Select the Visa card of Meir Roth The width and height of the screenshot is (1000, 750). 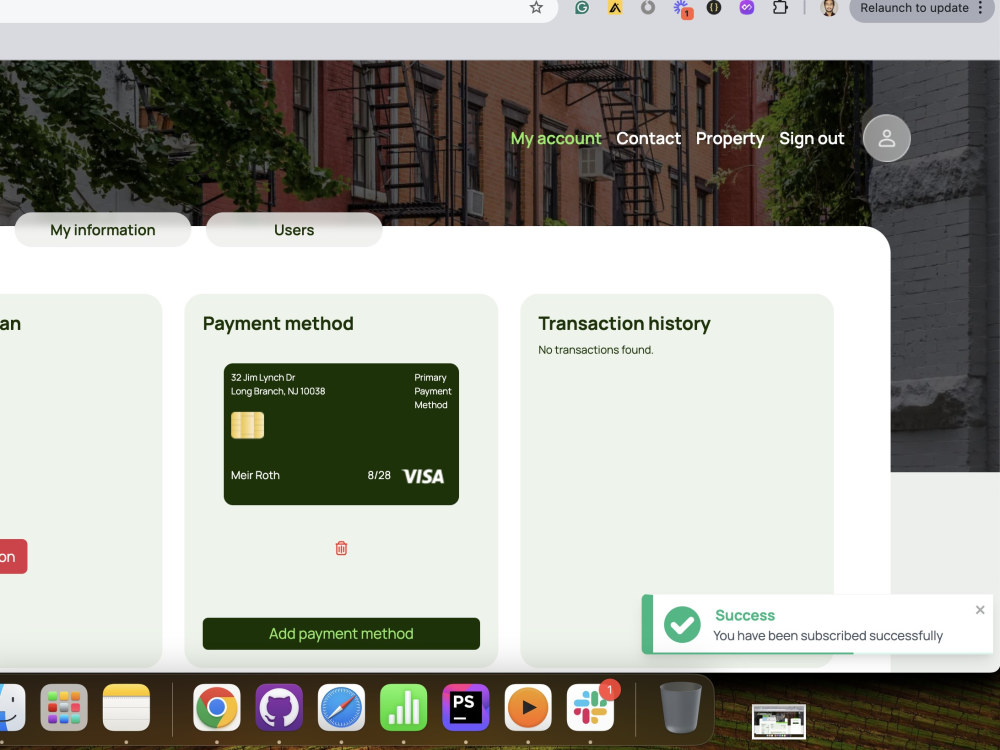click(341, 434)
